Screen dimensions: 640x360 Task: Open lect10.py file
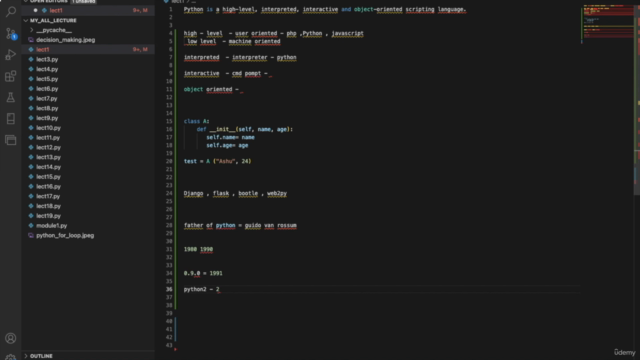click(x=48, y=128)
